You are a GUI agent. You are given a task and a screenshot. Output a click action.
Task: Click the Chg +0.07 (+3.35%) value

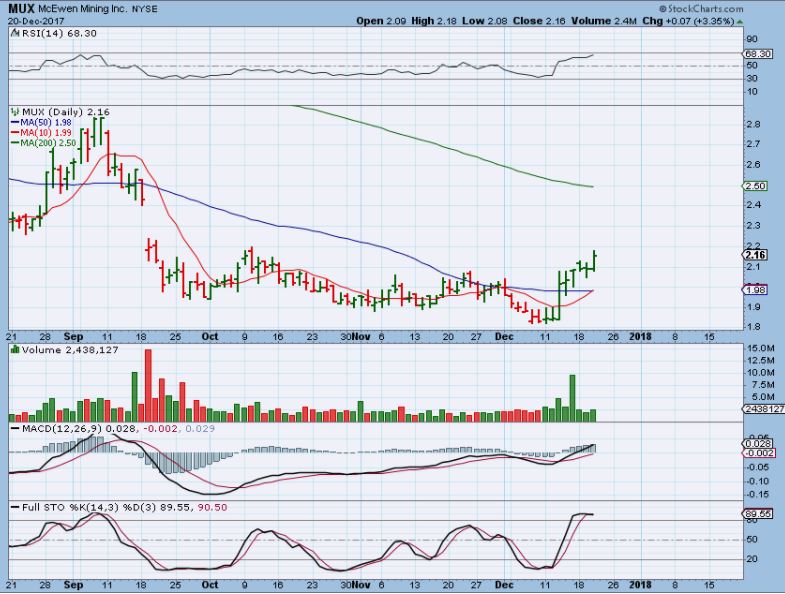[688, 21]
